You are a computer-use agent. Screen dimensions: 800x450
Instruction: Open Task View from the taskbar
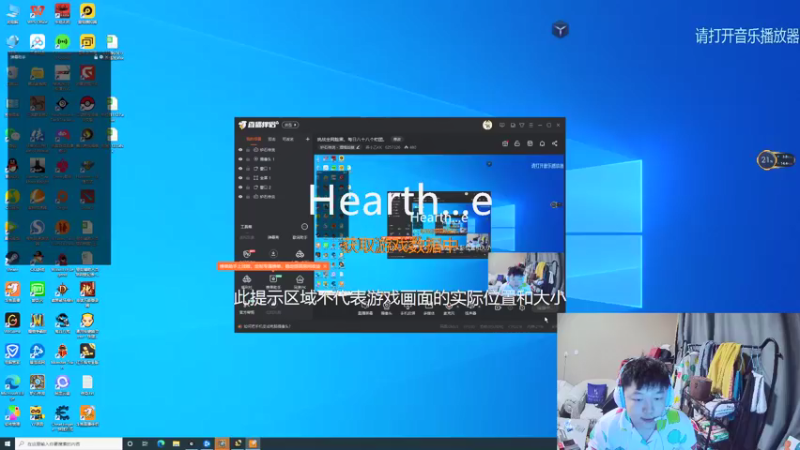[145, 444]
